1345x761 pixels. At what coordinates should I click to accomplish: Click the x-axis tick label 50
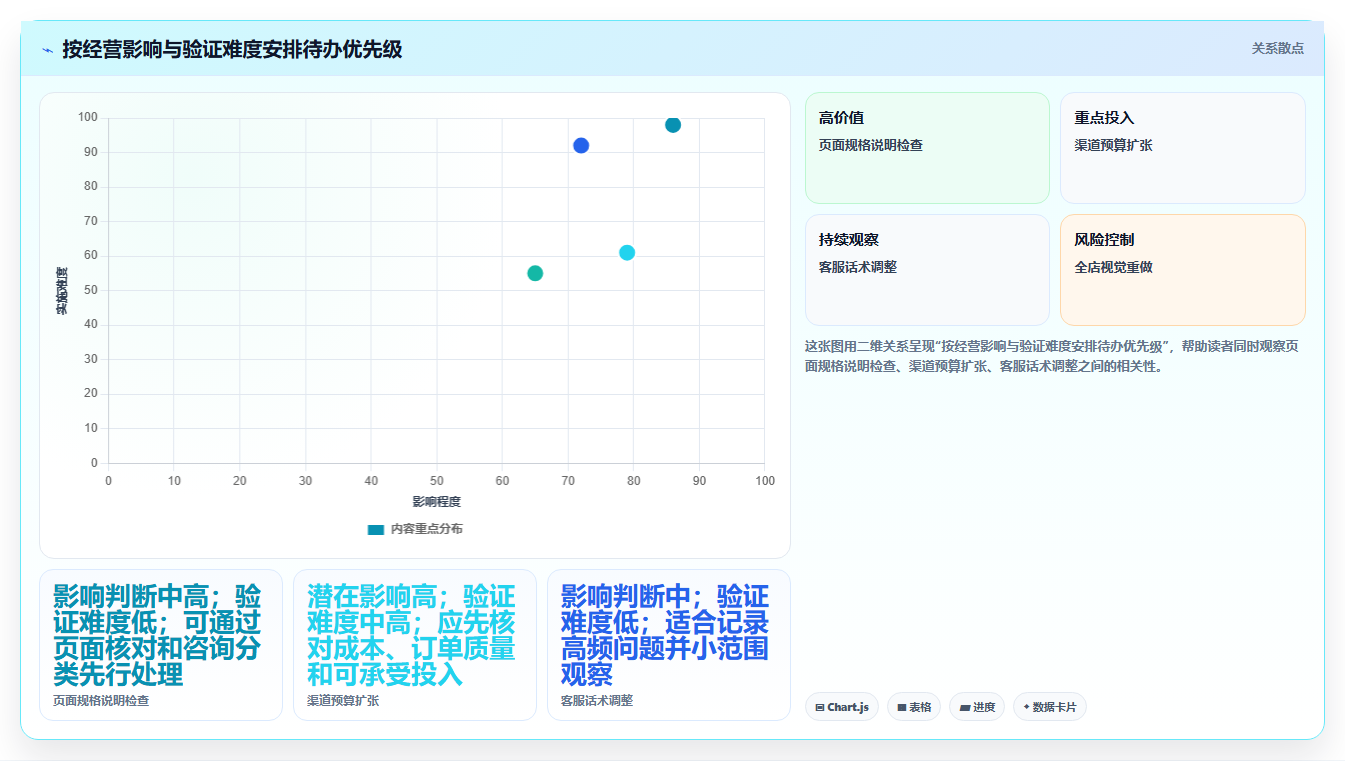click(437, 481)
